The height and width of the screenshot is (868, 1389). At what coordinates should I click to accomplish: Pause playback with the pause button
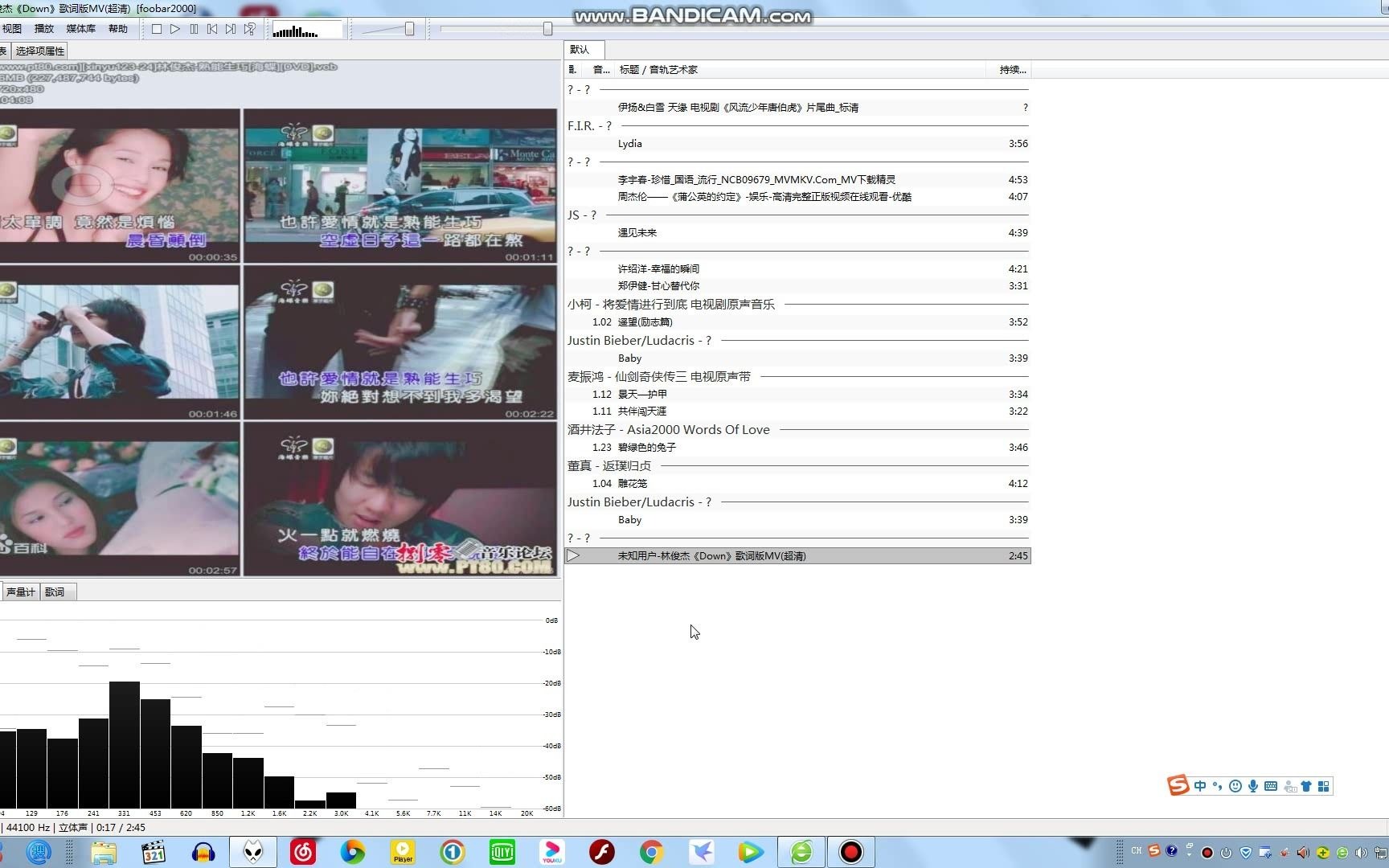(x=194, y=29)
